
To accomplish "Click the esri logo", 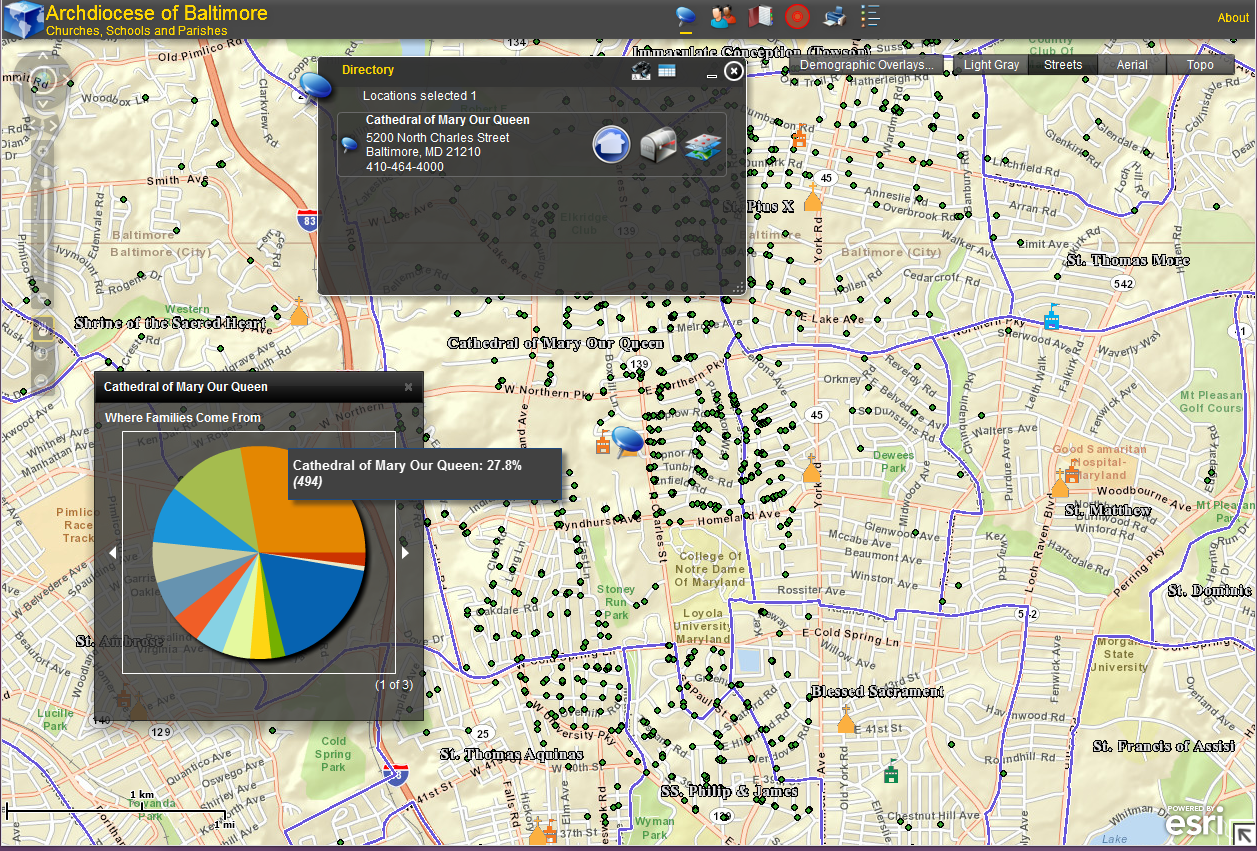I will coord(1194,822).
